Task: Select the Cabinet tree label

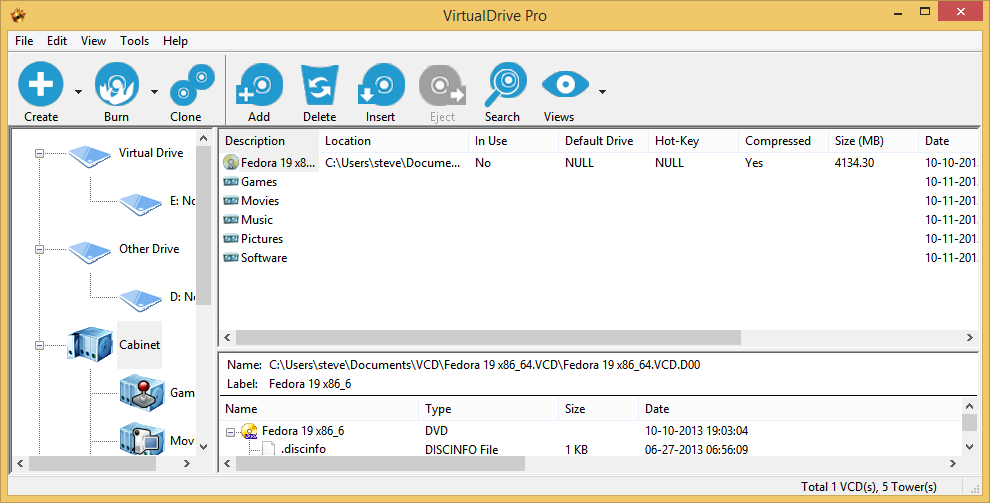Action: [x=140, y=345]
